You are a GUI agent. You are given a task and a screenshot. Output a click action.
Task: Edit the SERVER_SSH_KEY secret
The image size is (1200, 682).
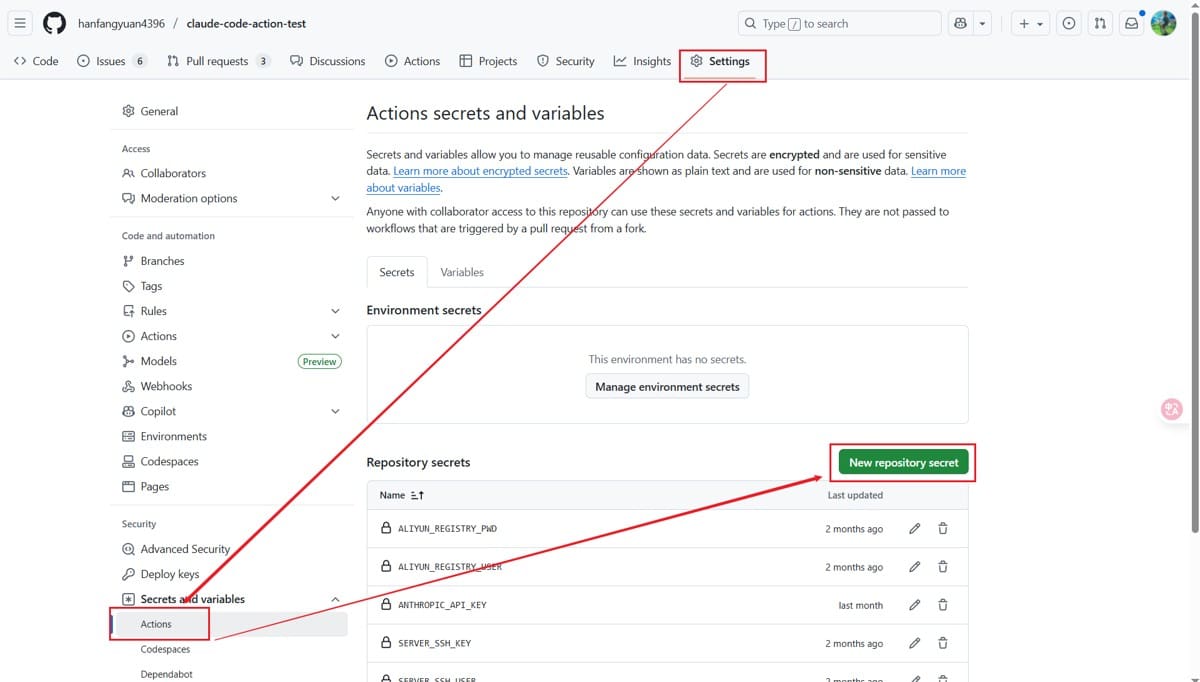(x=914, y=643)
